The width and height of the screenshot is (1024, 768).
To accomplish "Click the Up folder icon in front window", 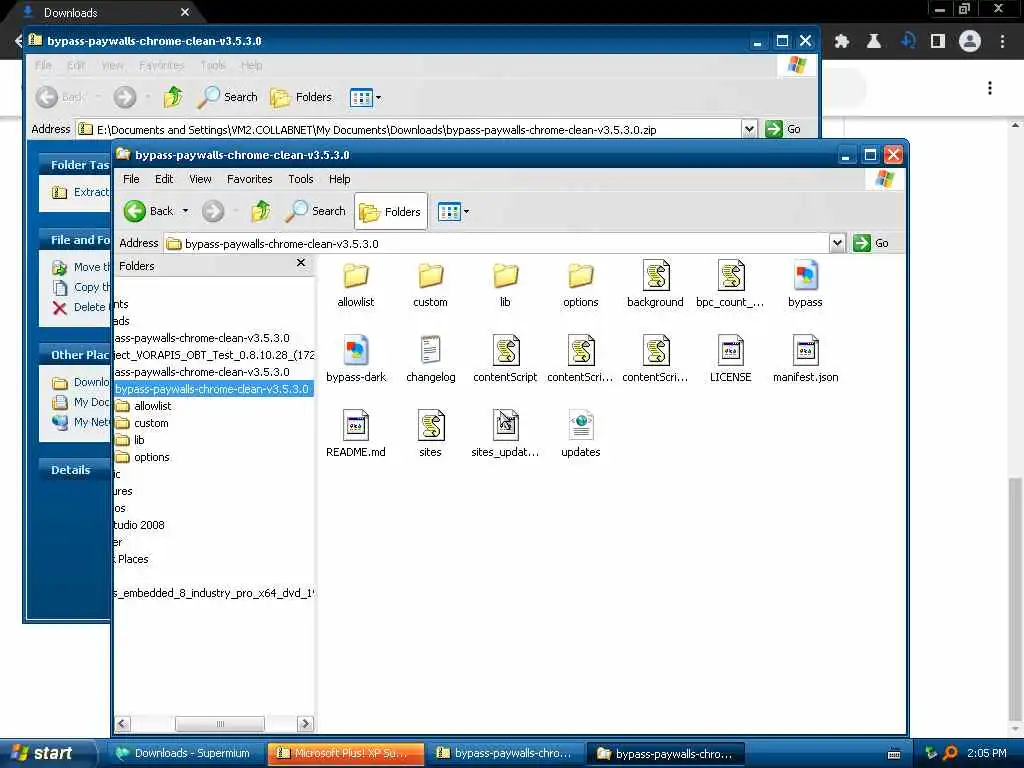I will point(261,211).
